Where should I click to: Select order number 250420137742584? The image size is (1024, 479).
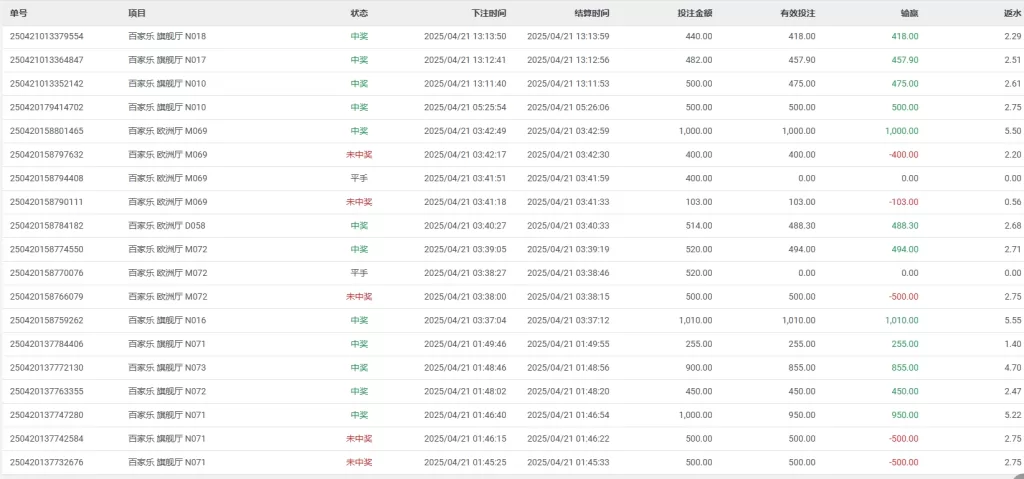coord(46,438)
